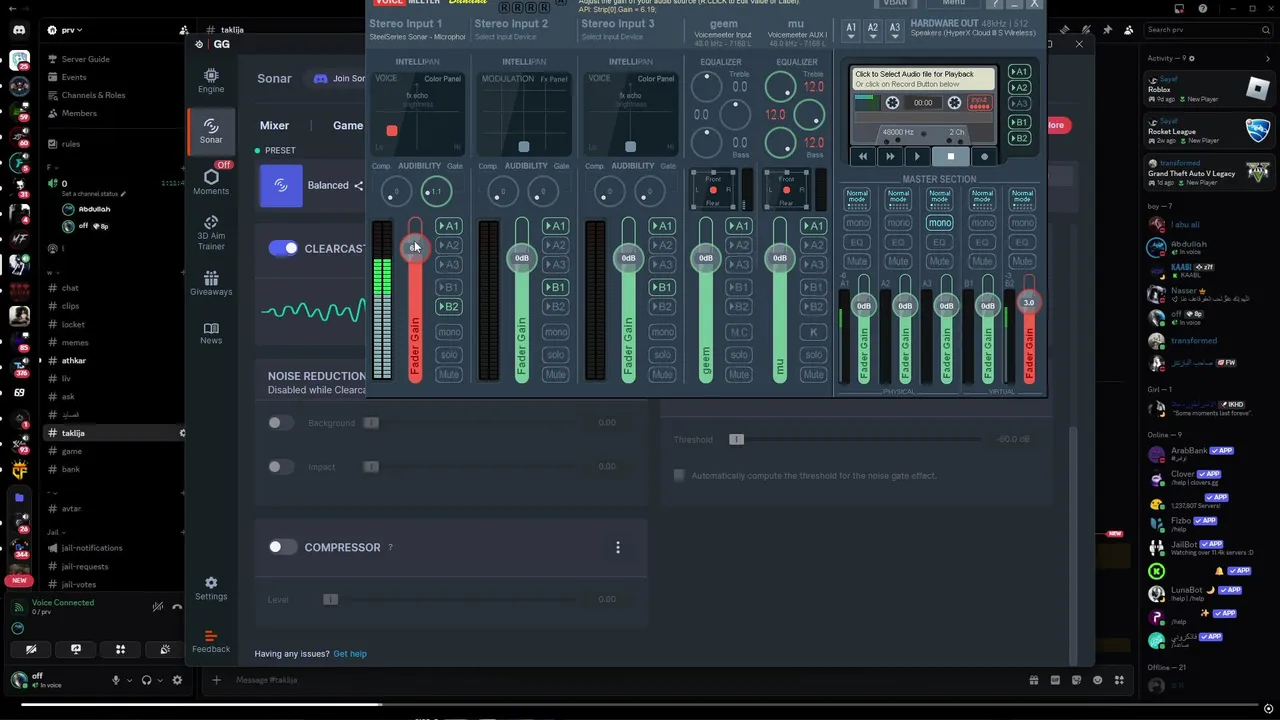
Task: Open Giveaways in the GG sidebar
Action: pyautogui.click(x=211, y=283)
